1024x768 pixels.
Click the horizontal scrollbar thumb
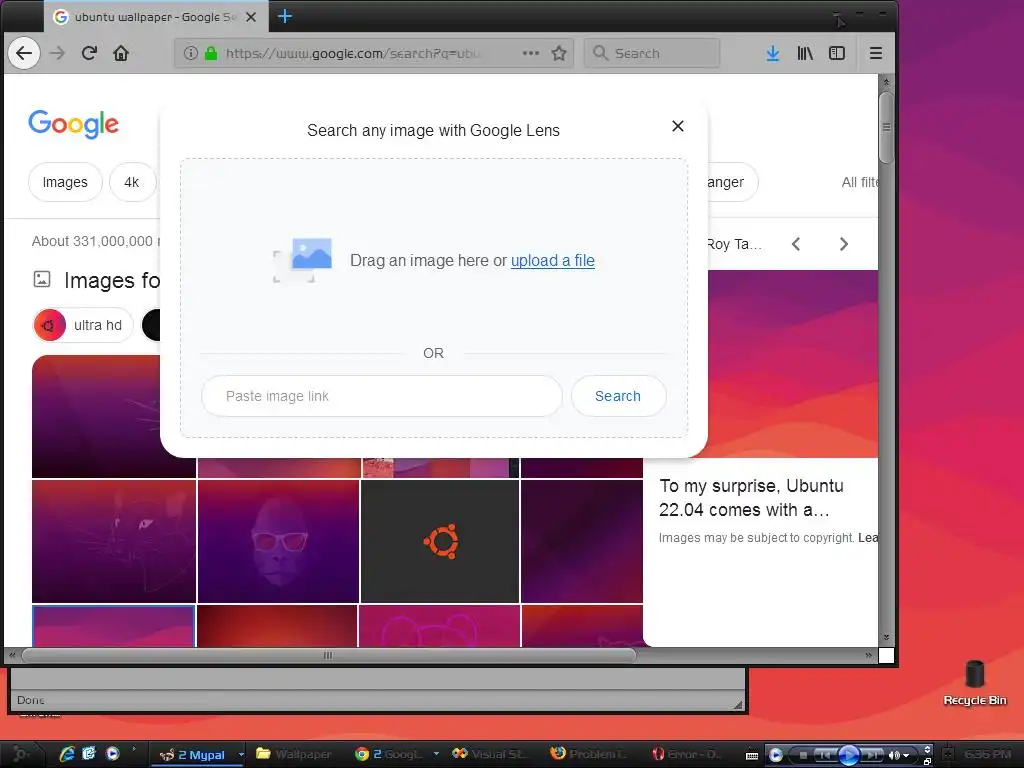(x=328, y=655)
